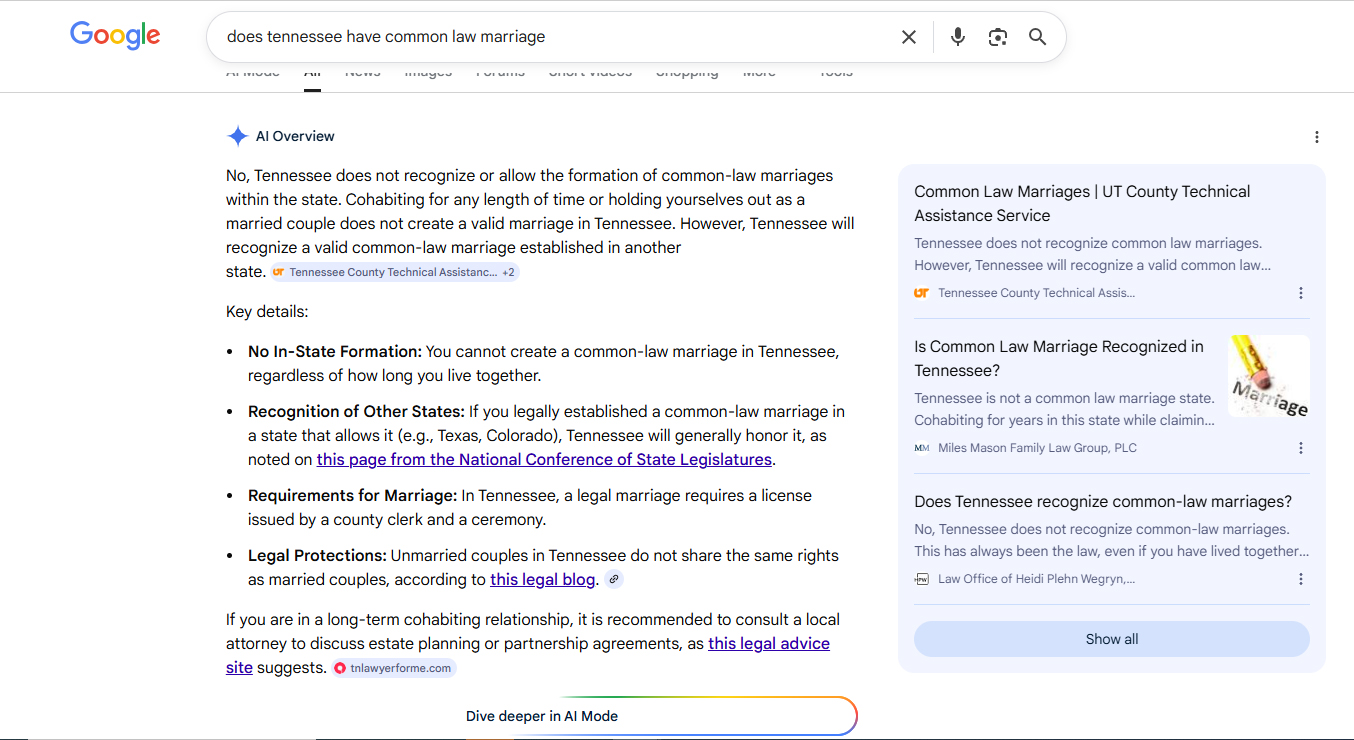This screenshot has width=1354, height=740.
Task: Click the "No In-State Formation:" bullet heading
Action: [335, 352]
